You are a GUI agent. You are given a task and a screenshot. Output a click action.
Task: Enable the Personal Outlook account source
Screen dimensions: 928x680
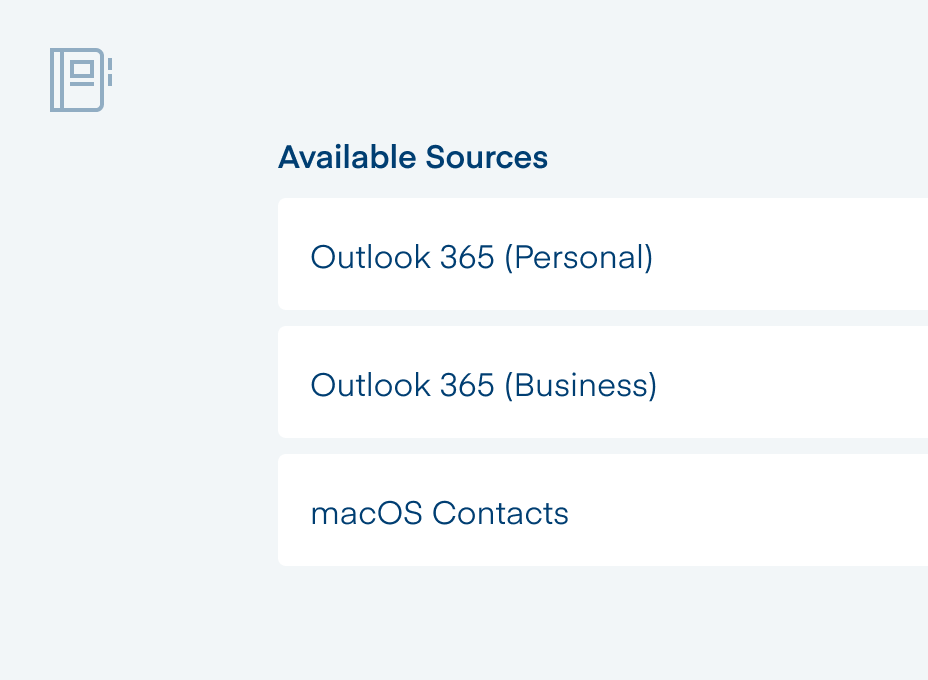(x=482, y=256)
